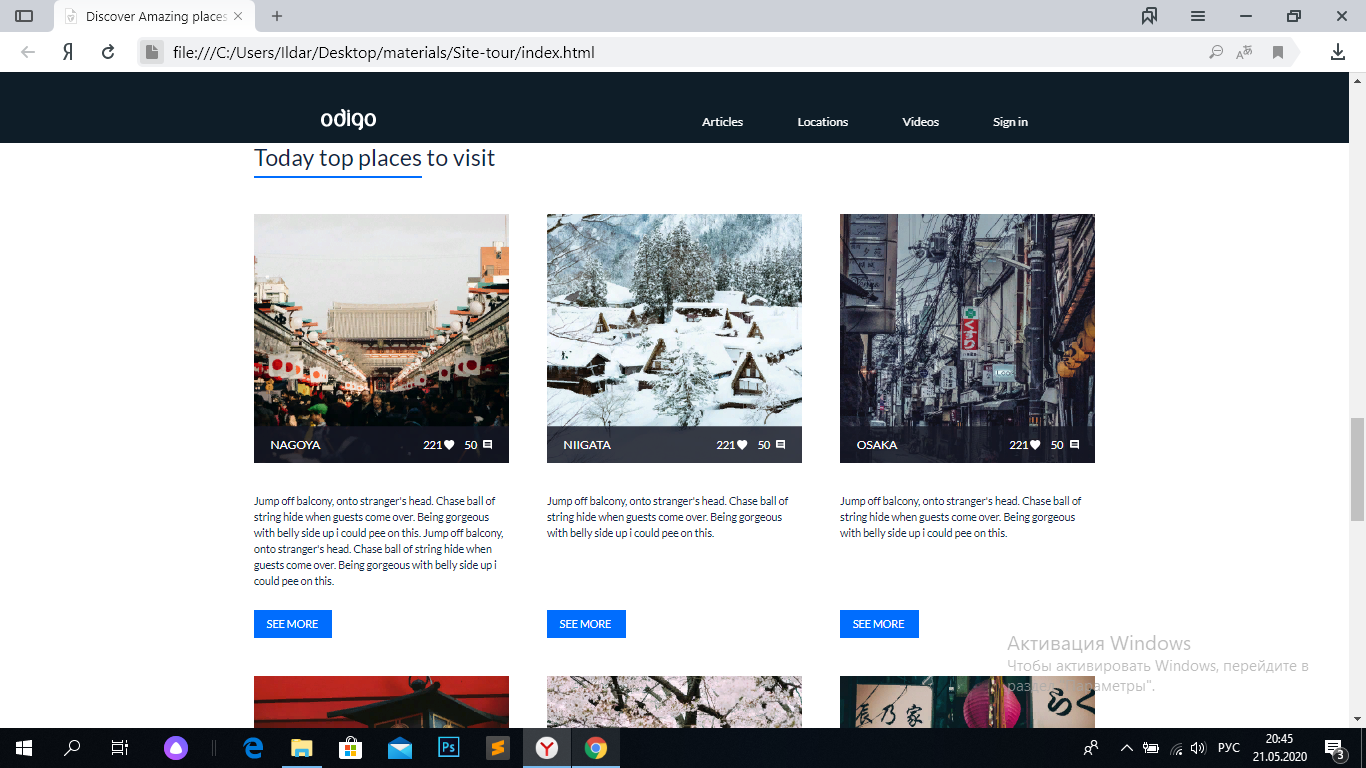Like Nagoya with the heart icon
Viewport: 1366px width, 768px height.
coord(449,445)
